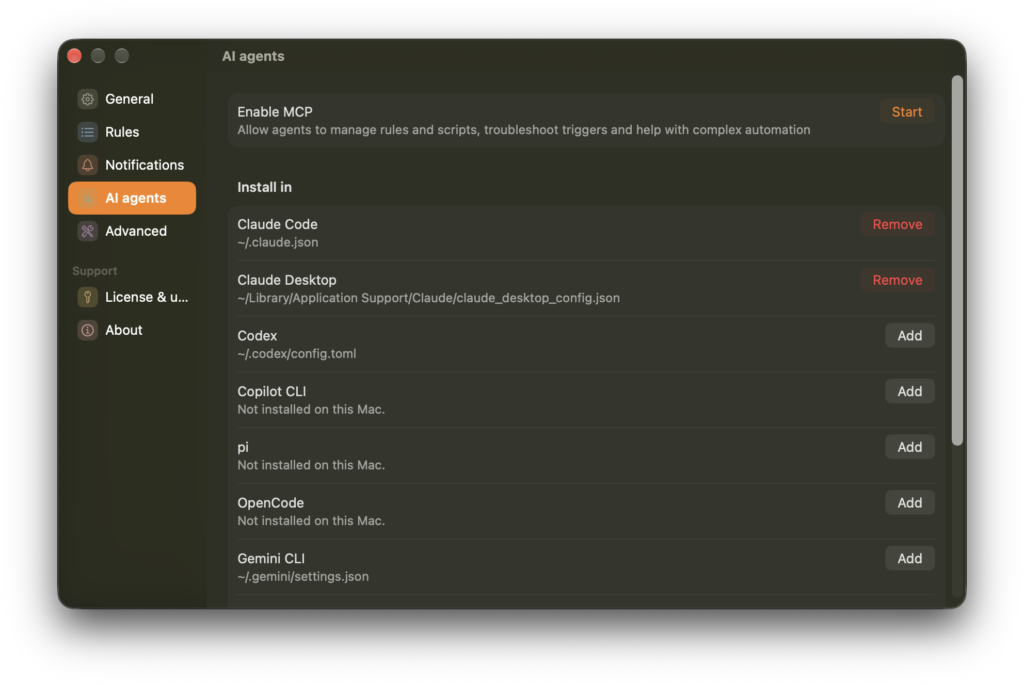Open the About info icon
The width and height of the screenshot is (1024, 685).
[x=88, y=330]
